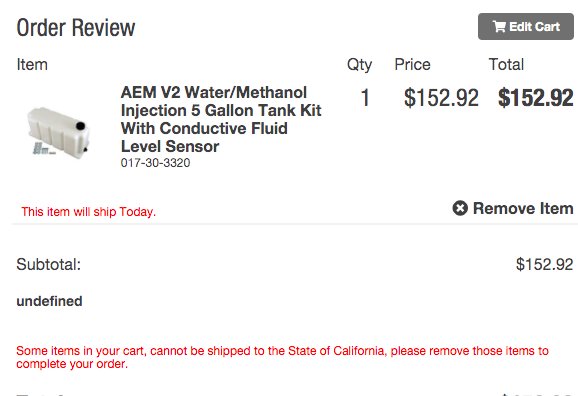Open the Edit Cart button label

535,27
